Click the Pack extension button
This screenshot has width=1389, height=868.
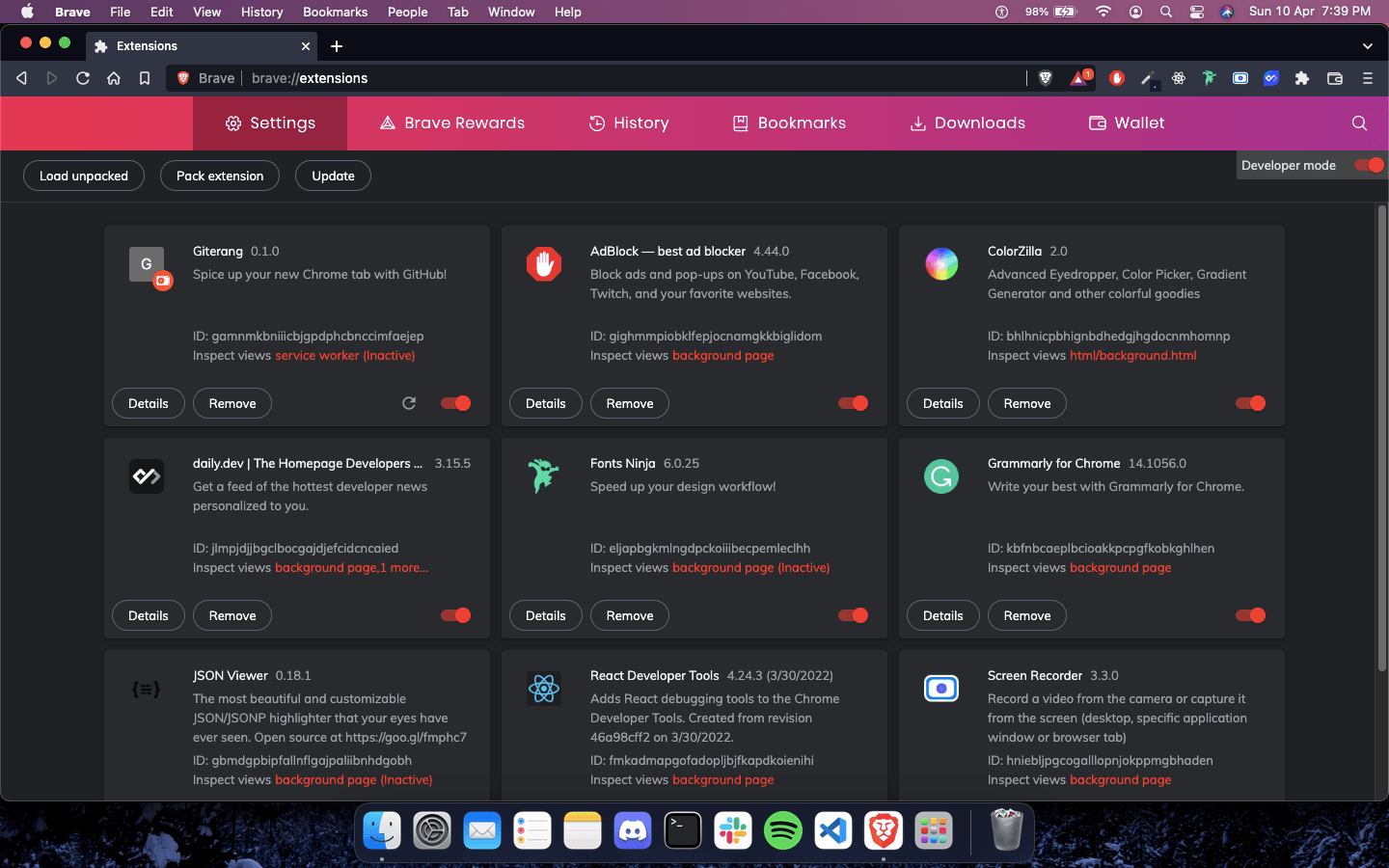click(220, 176)
